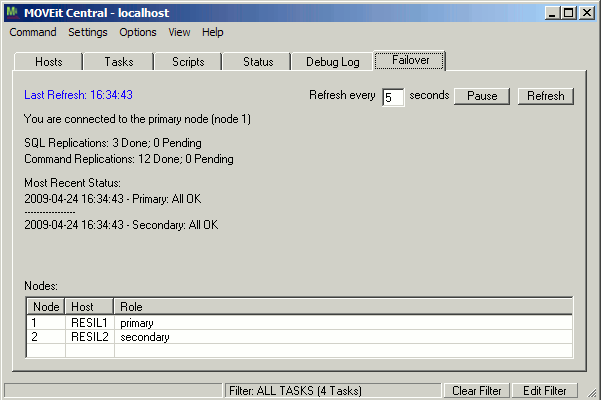Switch to the Scripts tab
Image resolution: width=601 pixels, height=400 pixels.
coord(188,62)
